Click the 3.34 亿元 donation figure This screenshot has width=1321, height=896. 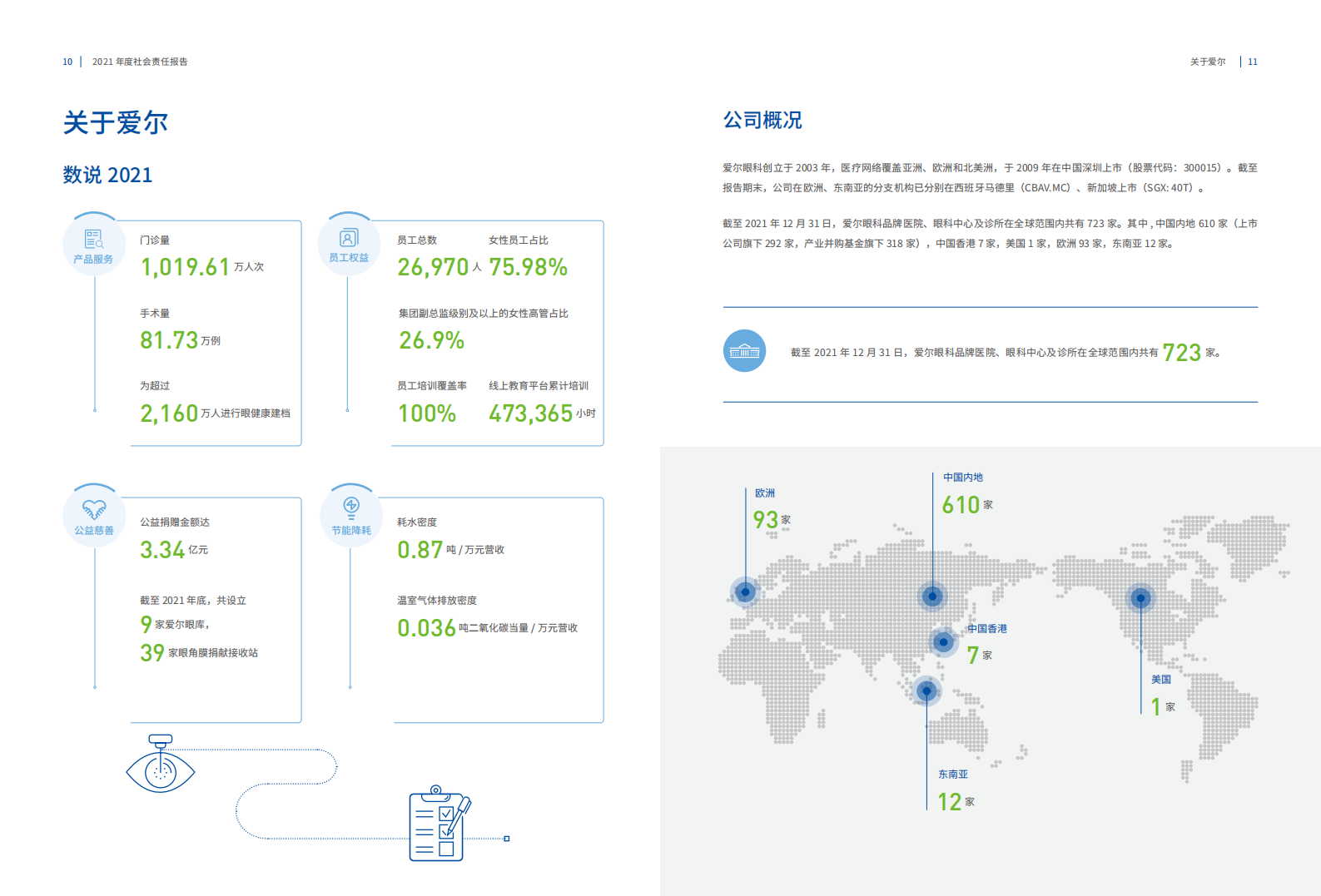174,550
